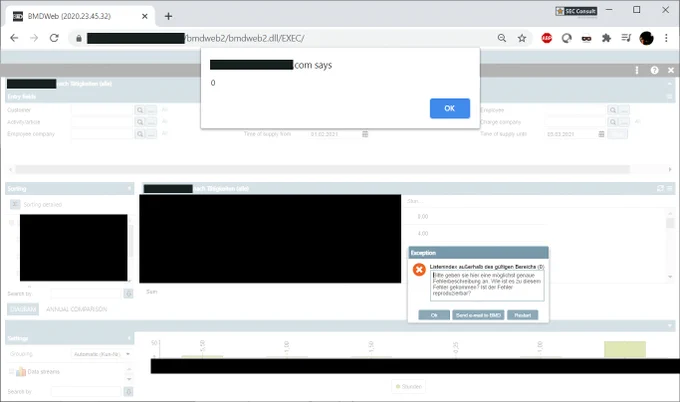Bookmark the page with the star icon
Viewport: 680px width, 402px height.
[522, 38]
